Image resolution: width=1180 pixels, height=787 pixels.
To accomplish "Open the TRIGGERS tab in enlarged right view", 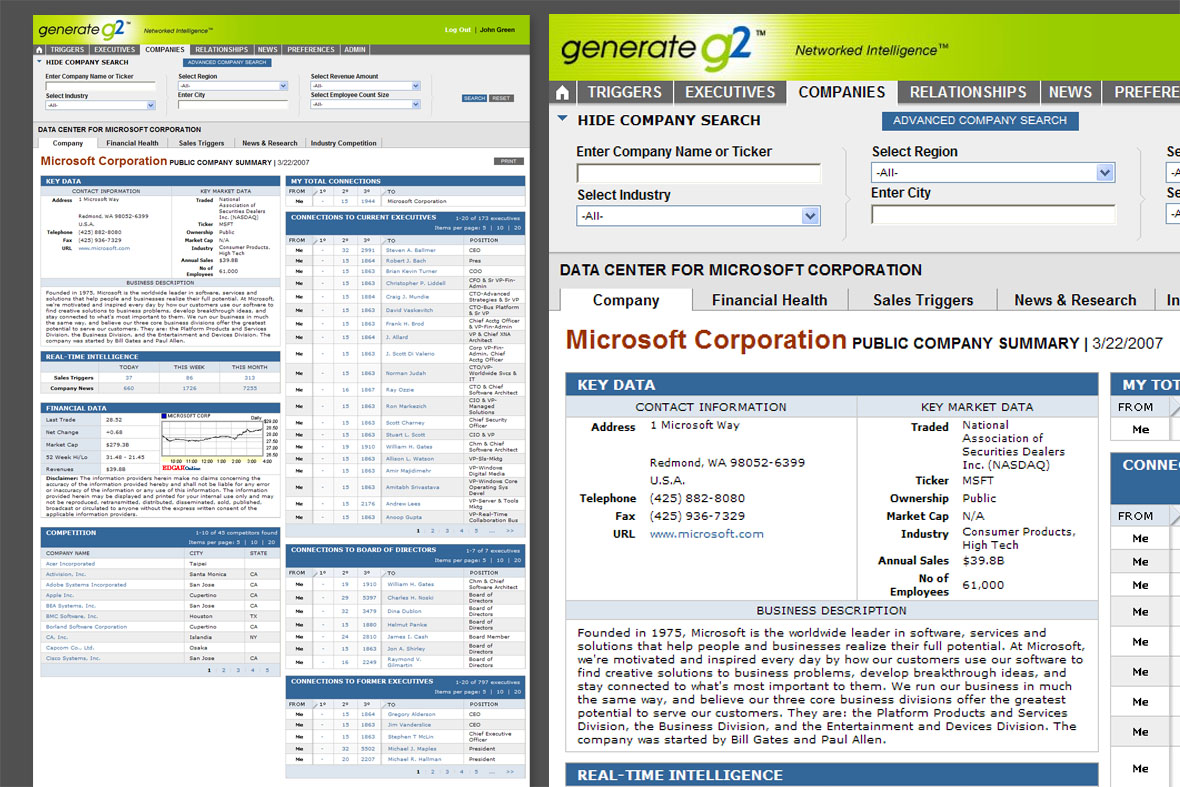I will (x=625, y=92).
